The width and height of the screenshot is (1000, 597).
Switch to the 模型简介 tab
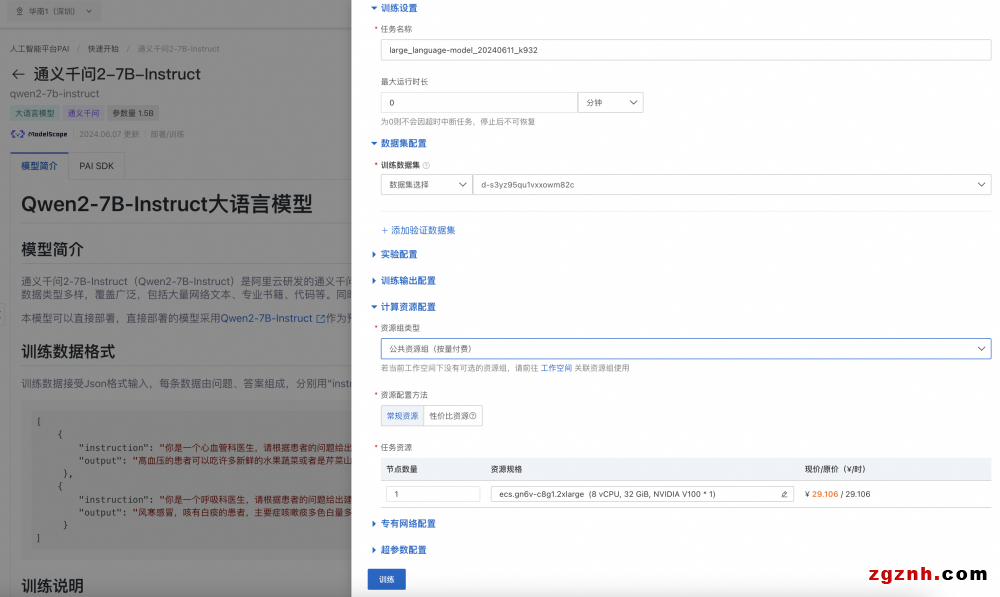point(40,166)
